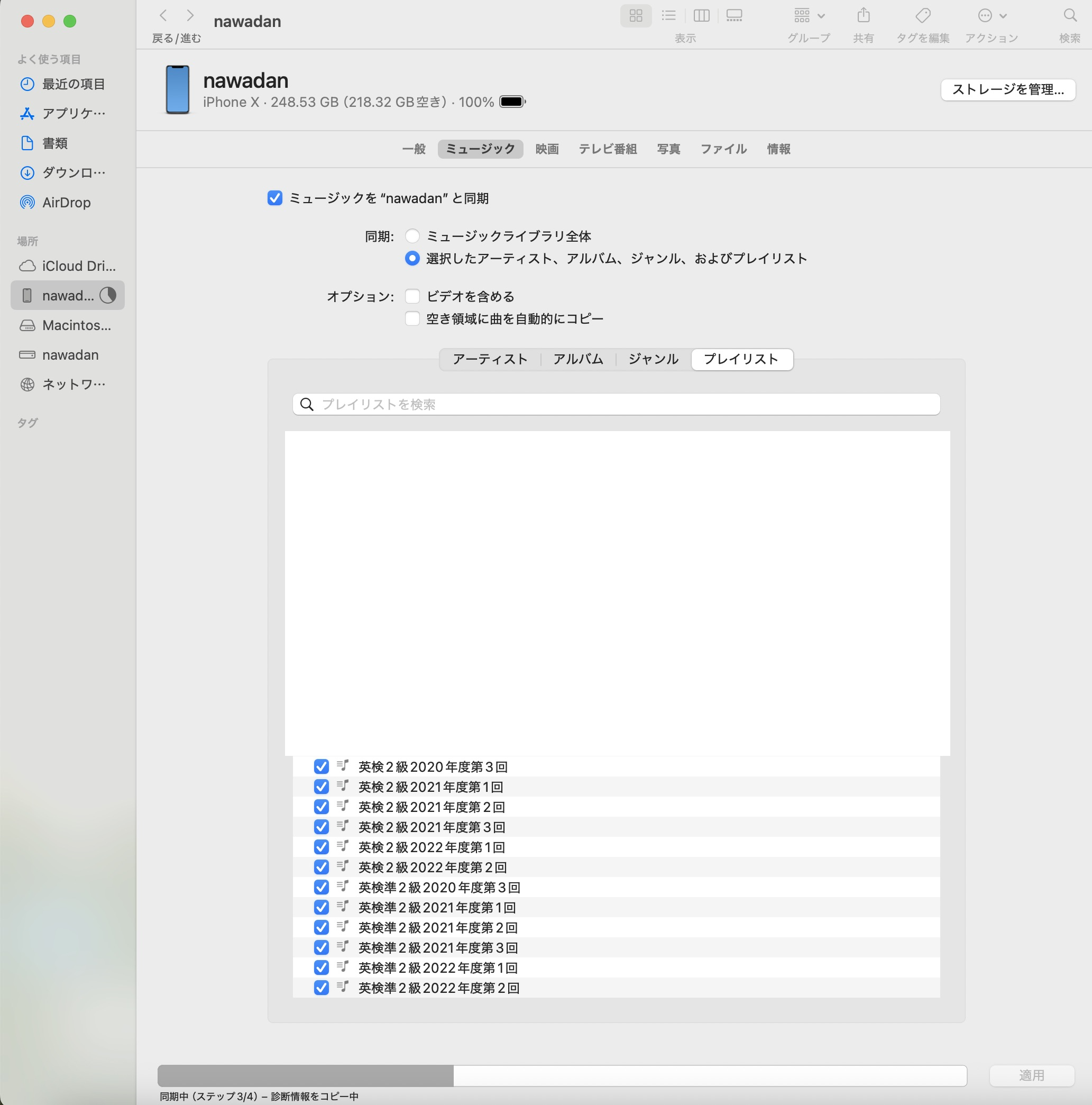Image resolution: width=1092 pixels, height=1105 pixels.
Task: Uncheck 英検2級2021年度第2回 playlist
Action: coord(322,807)
